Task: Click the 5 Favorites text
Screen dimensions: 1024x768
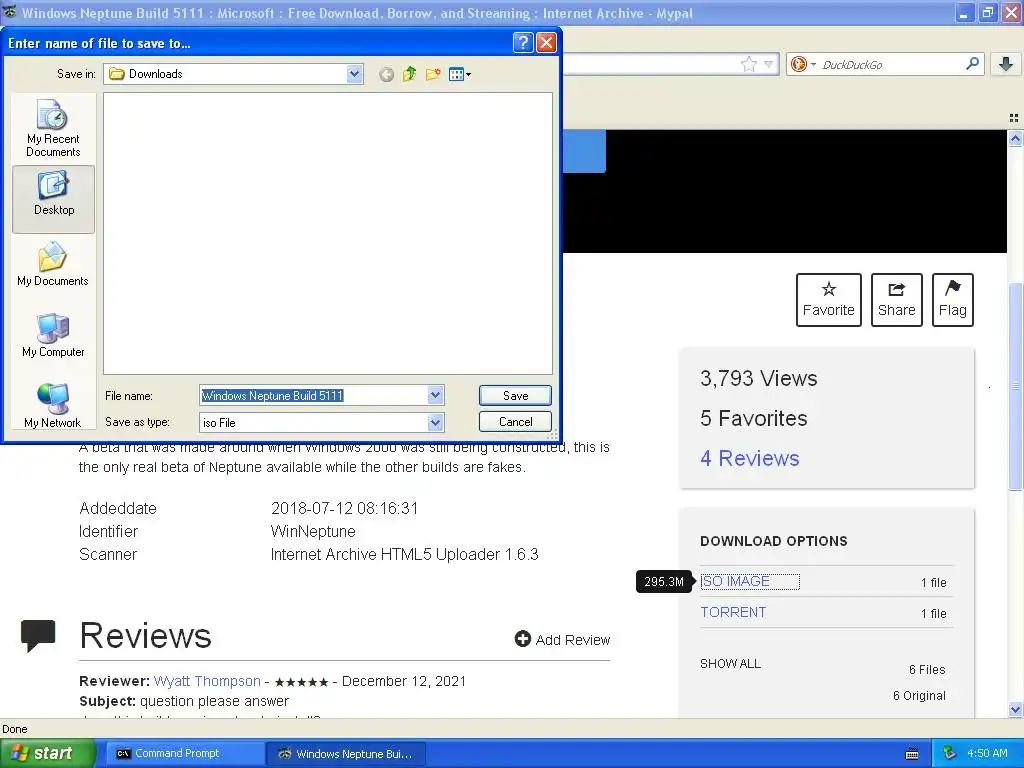Action: tap(754, 419)
